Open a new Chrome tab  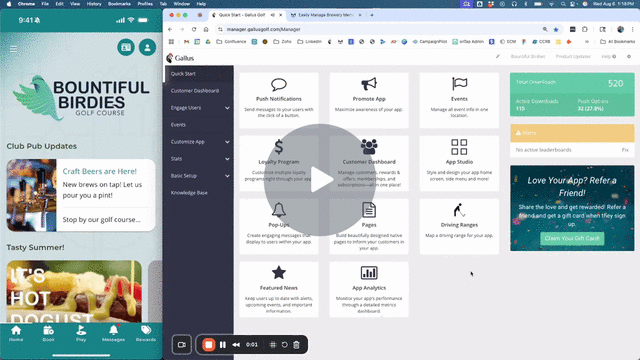pyautogui.click(x=371, y=15)
